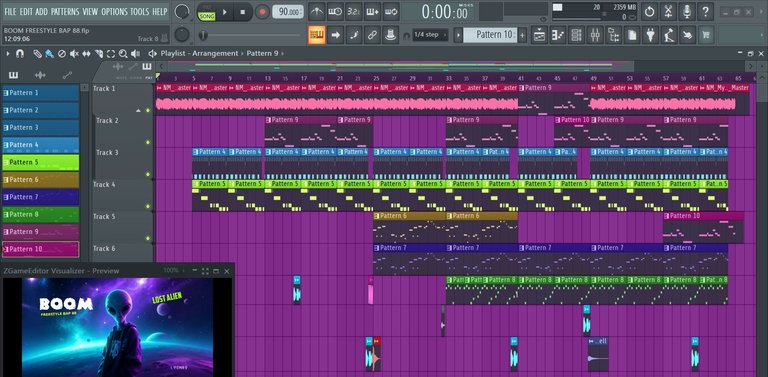
Task: Click the question mark help icon
Action: pyautogui.click(x=705, y=11)
